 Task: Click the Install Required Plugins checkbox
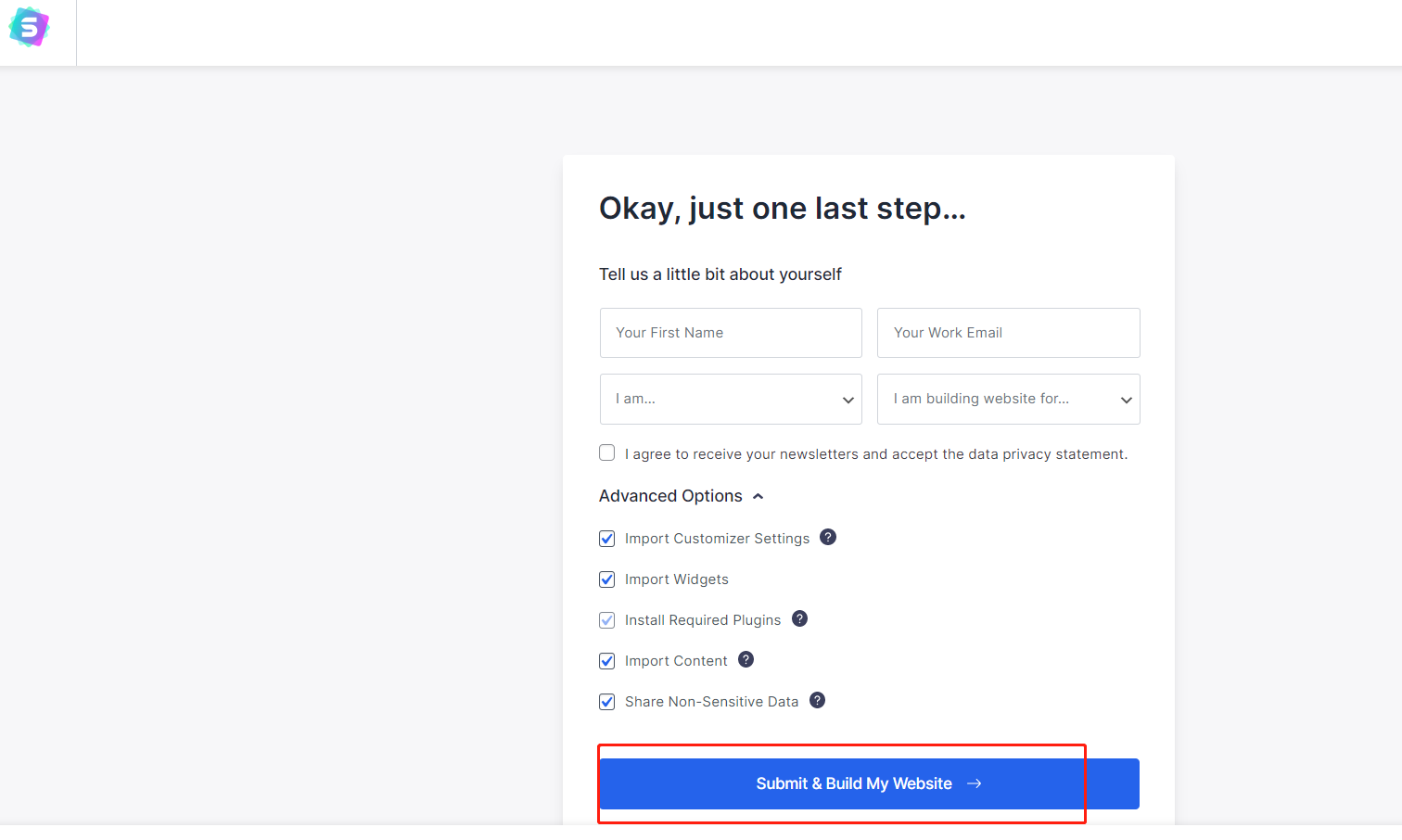coord(607,620)
